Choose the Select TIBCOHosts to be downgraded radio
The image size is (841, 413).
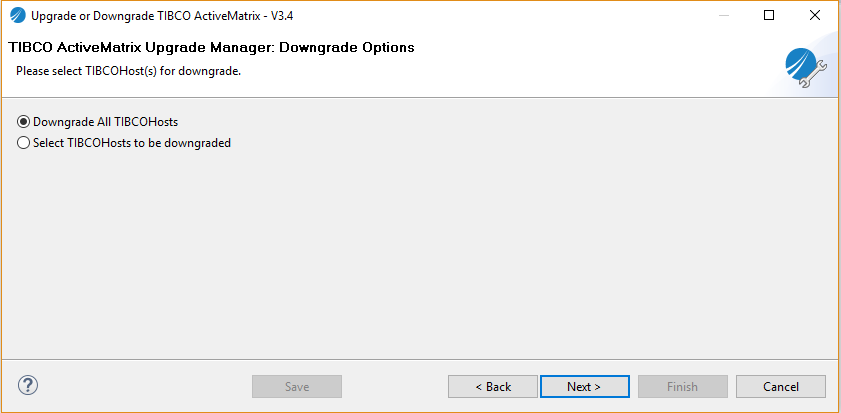(24, 143)
